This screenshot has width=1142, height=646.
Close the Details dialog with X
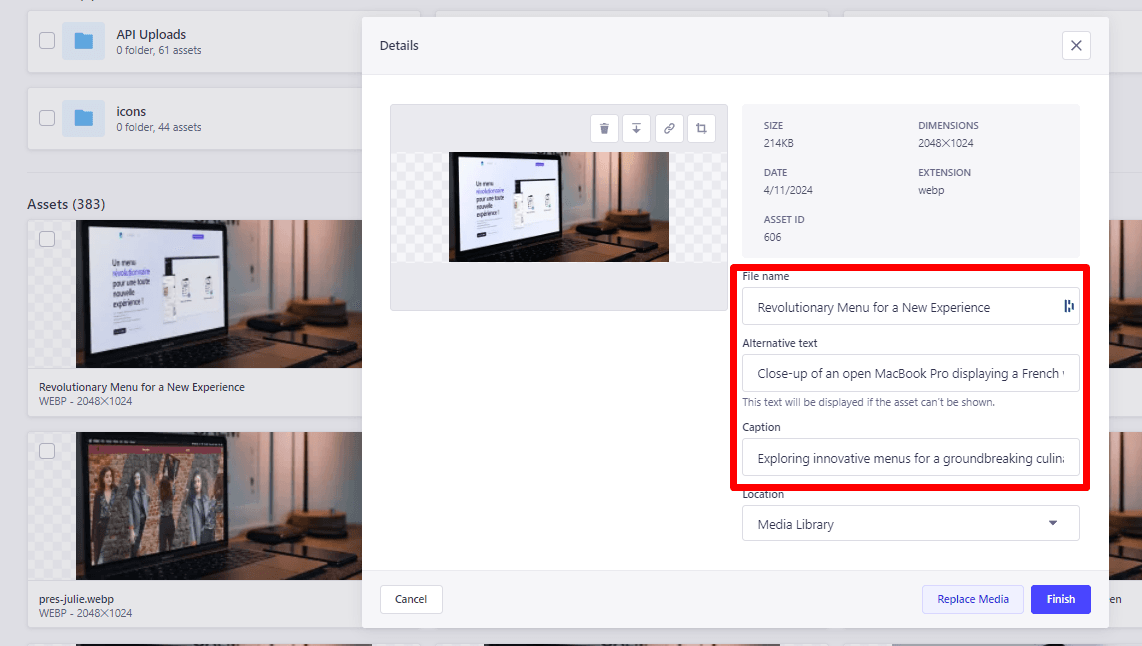point(1076,45)
